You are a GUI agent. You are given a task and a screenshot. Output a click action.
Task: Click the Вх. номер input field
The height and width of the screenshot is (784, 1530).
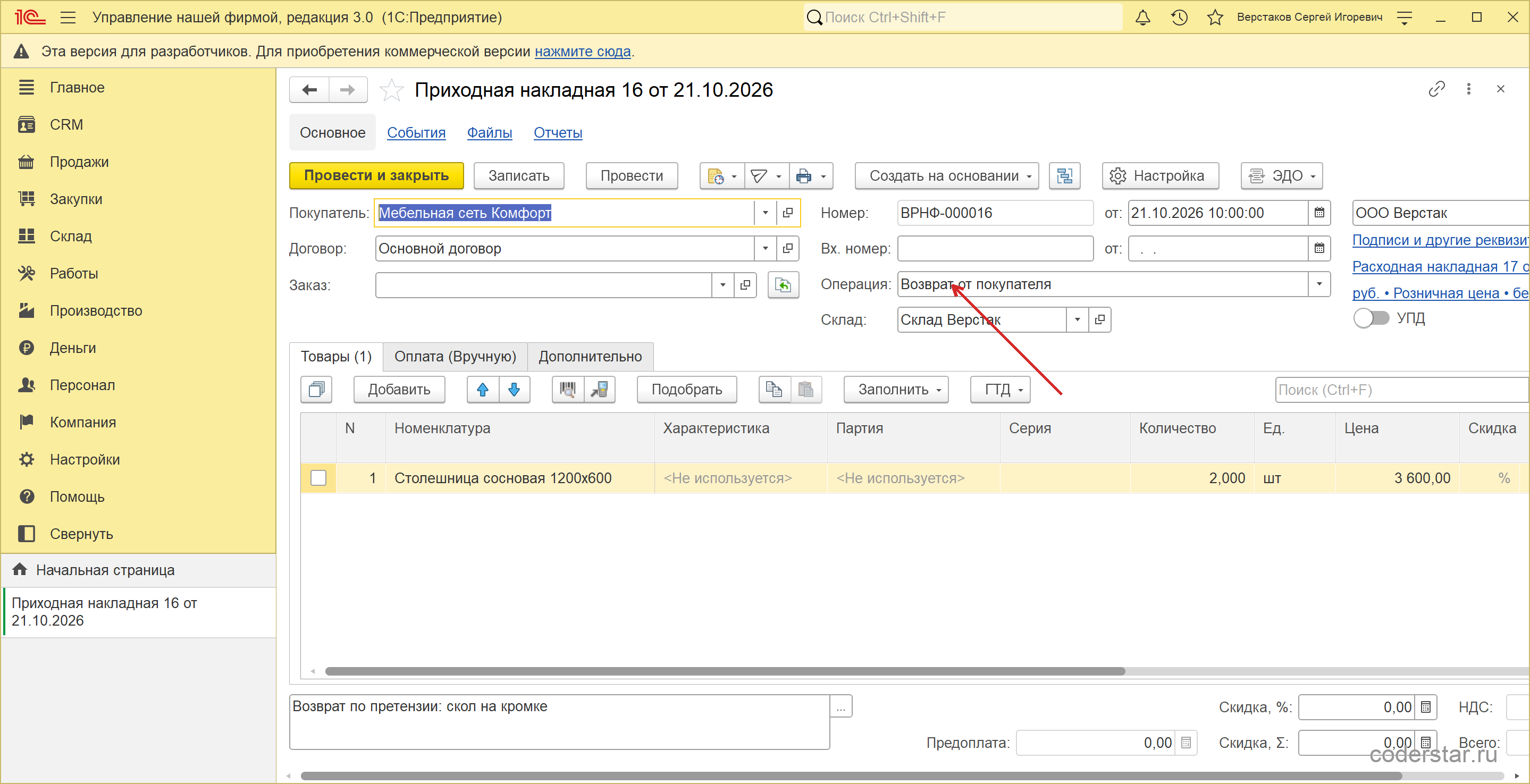[995, 248]
